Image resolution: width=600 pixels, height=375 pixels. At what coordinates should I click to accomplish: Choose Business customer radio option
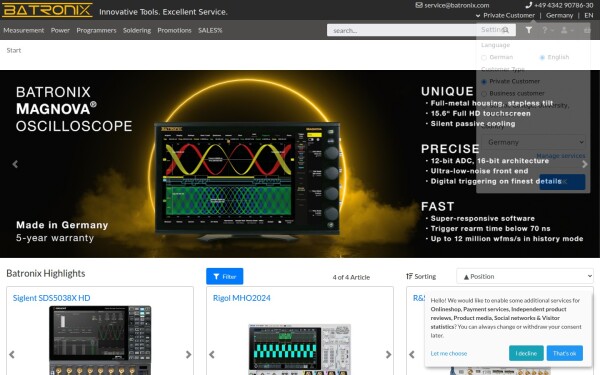point(484,93)
